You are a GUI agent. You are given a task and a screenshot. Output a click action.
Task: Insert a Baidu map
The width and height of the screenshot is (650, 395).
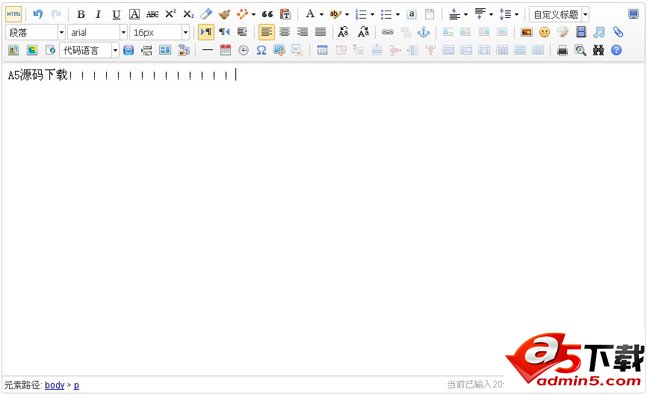click(x=13, y=50)
